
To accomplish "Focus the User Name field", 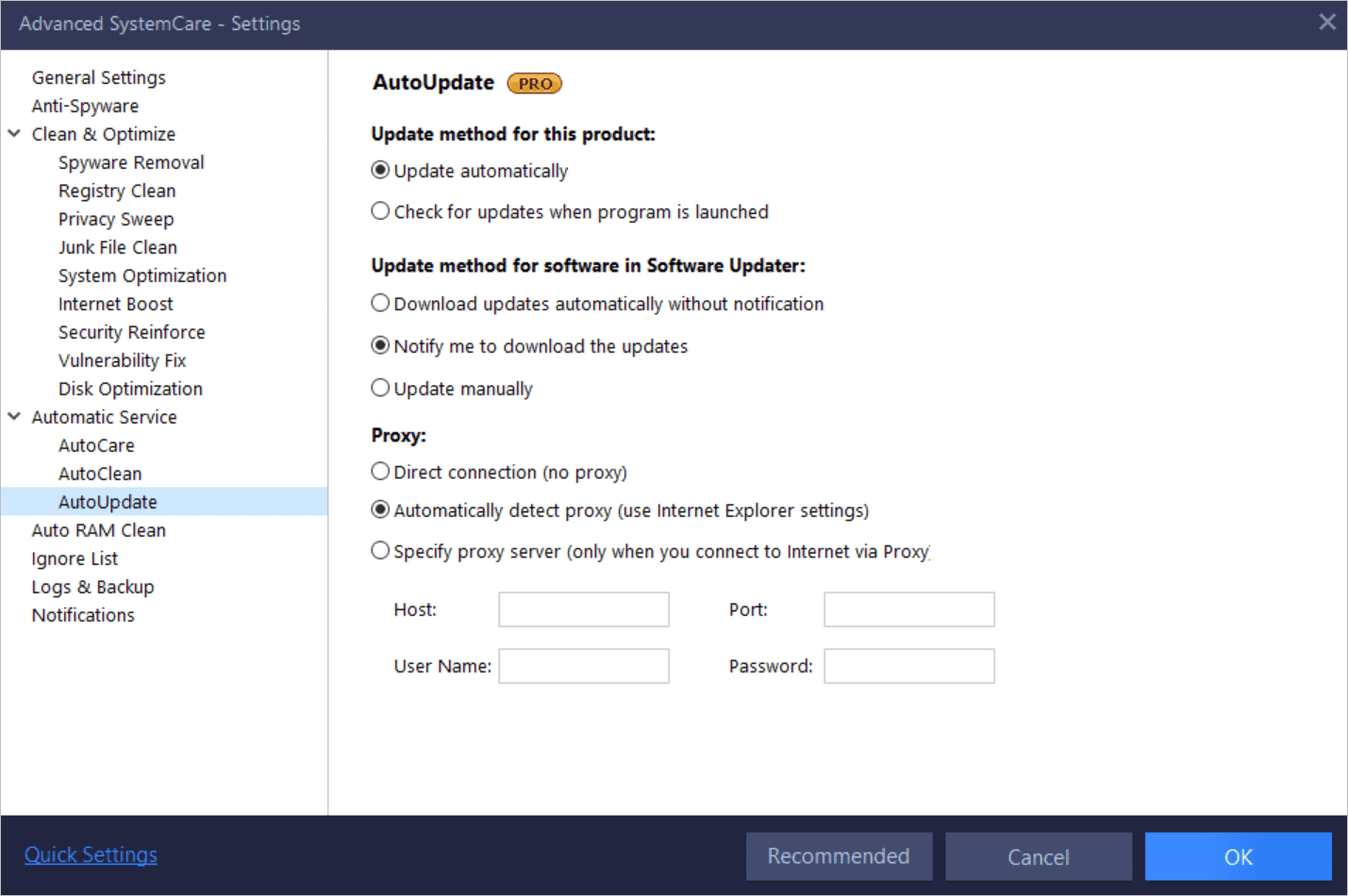I will click(x=584, y=666).
